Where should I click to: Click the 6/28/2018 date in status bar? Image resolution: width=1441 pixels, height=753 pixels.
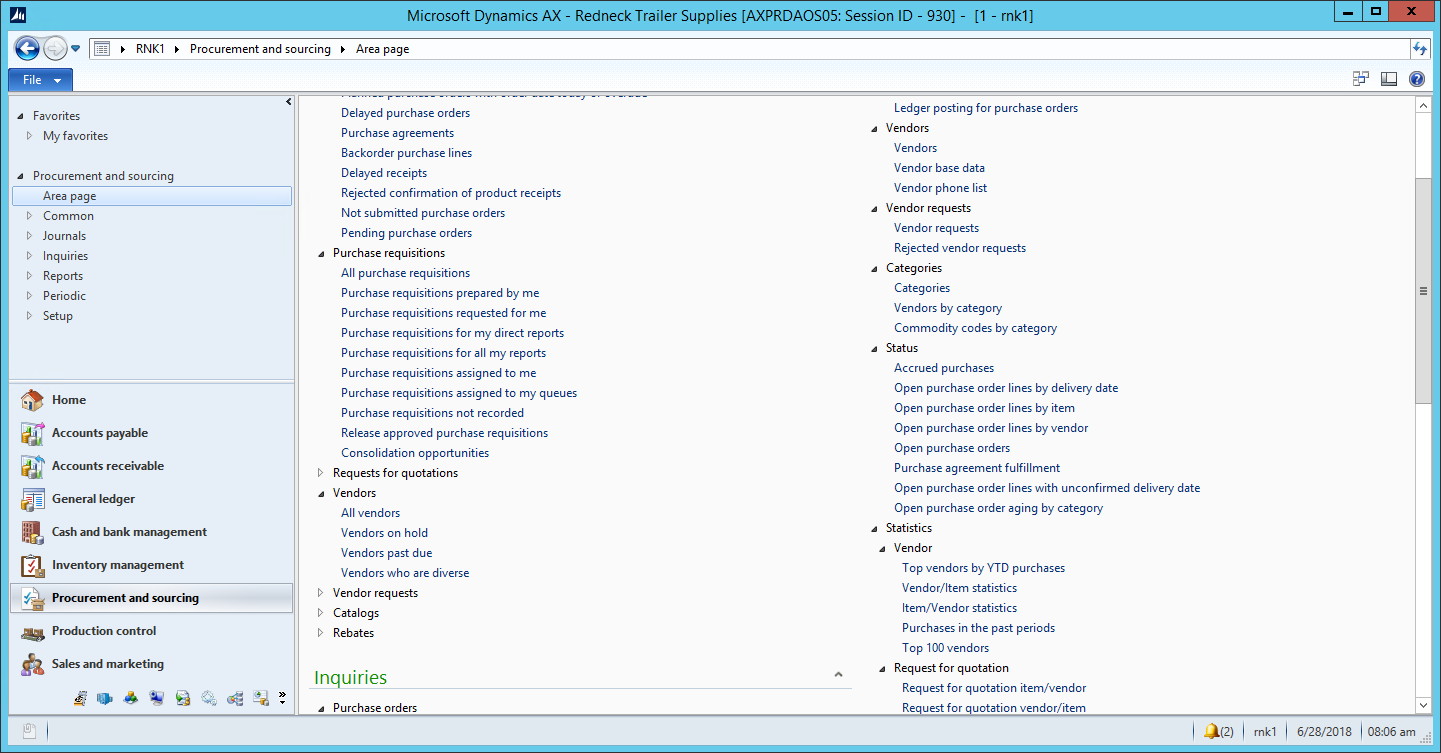pyautogui.click(x=1323, y=731)
